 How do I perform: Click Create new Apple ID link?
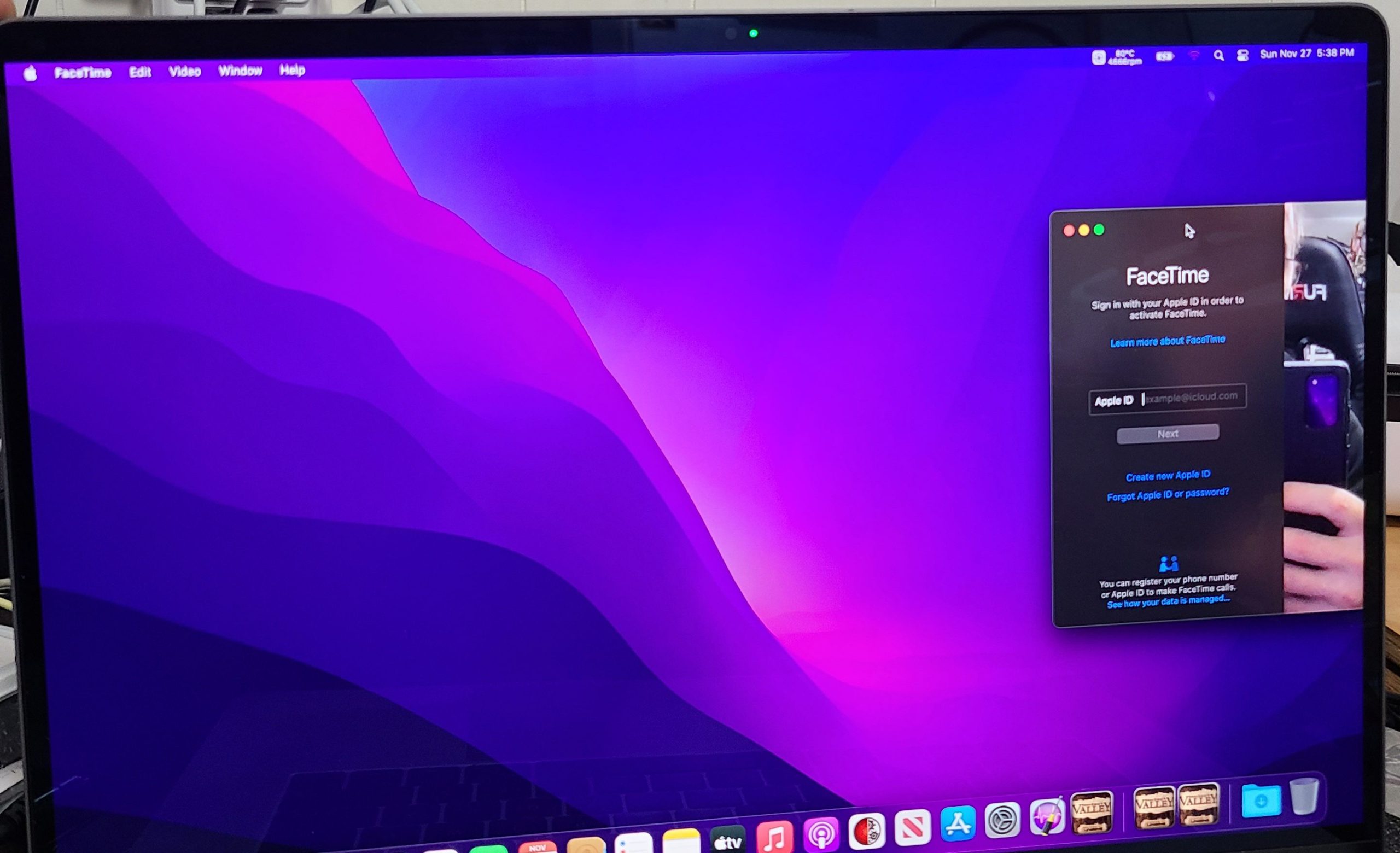[x=1168, y=475]
